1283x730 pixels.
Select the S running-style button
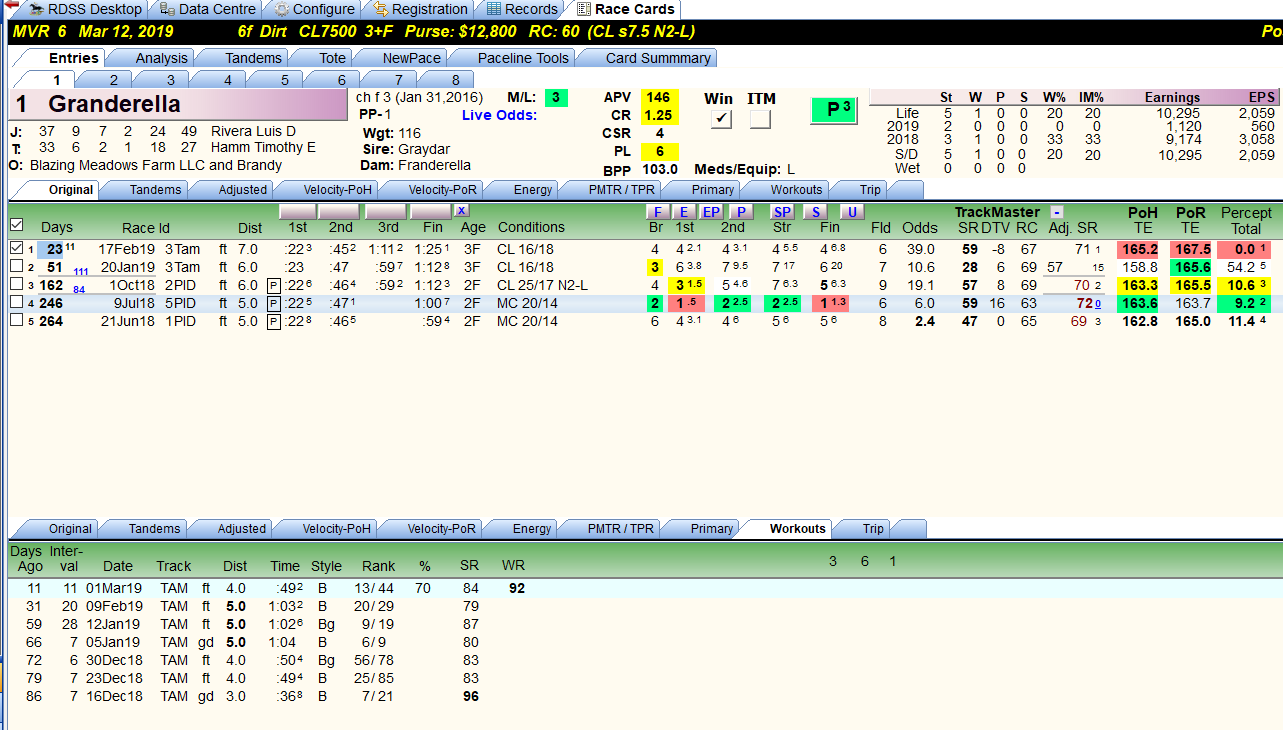click(816, 212)
